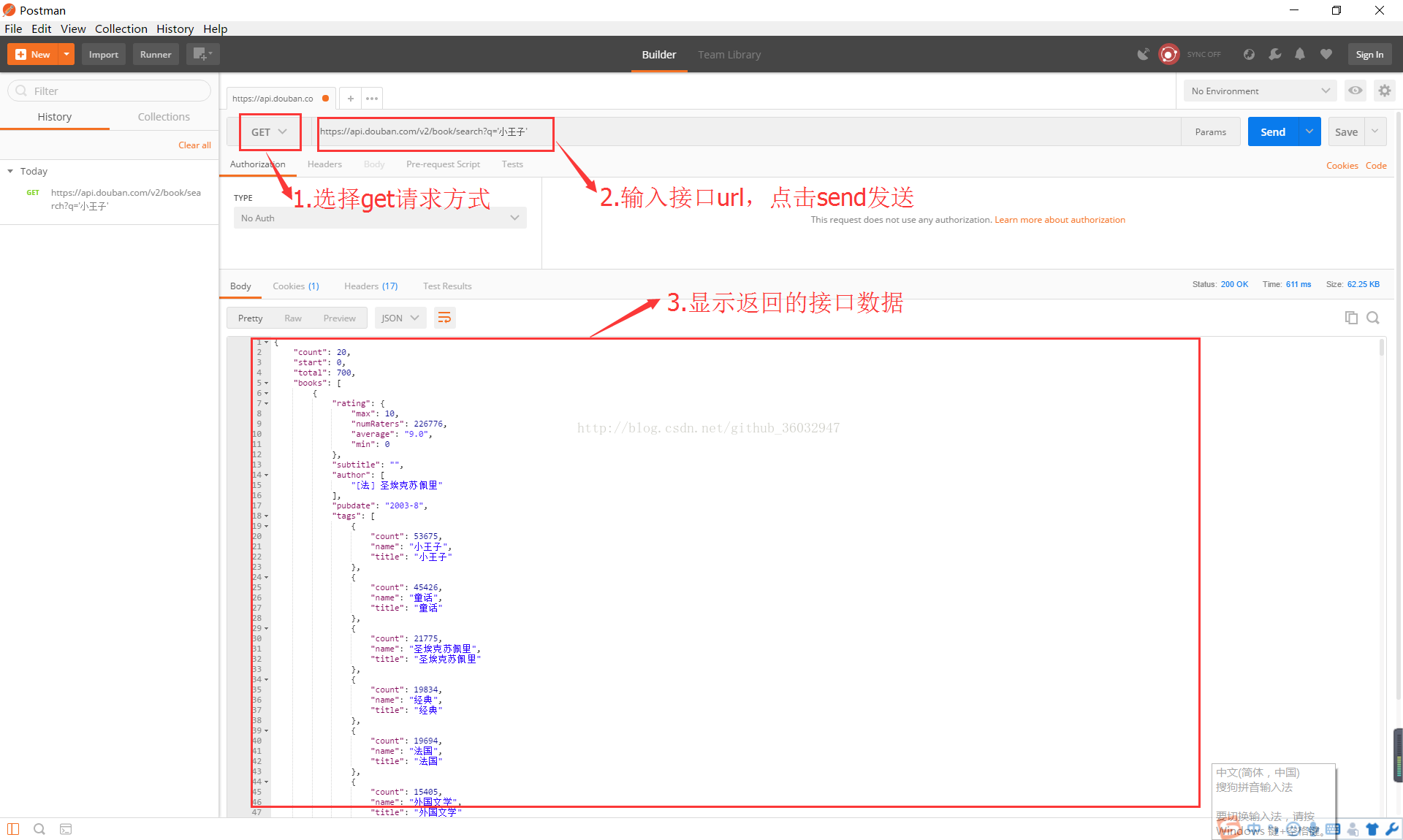Open Send button dropdown arrow
This screenshot has width=1403, height=840.
[1309, 131]
